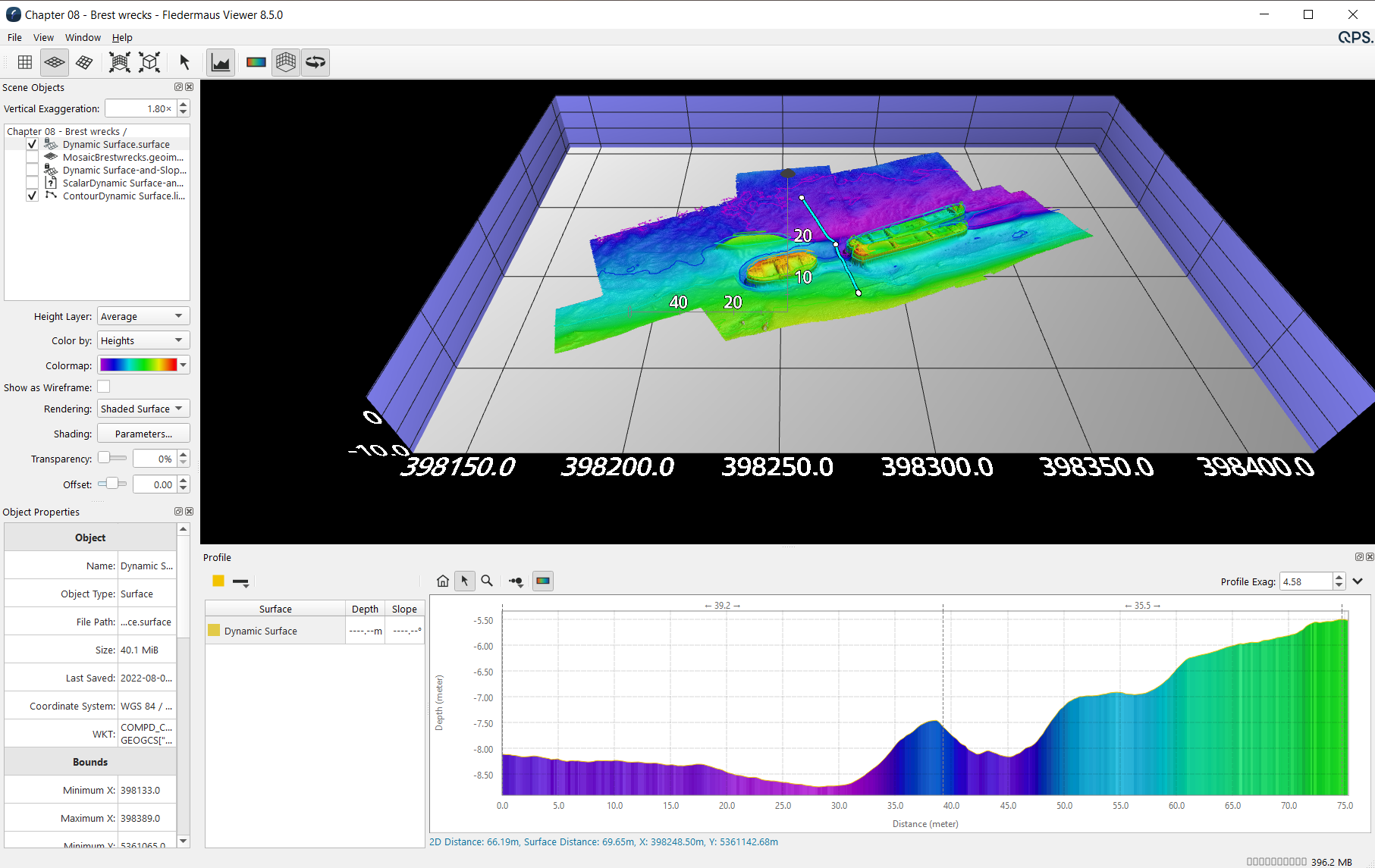Click the colormap legend toolbar icon
Screen dimensions: 1375x868
click(x=256, y=62)
